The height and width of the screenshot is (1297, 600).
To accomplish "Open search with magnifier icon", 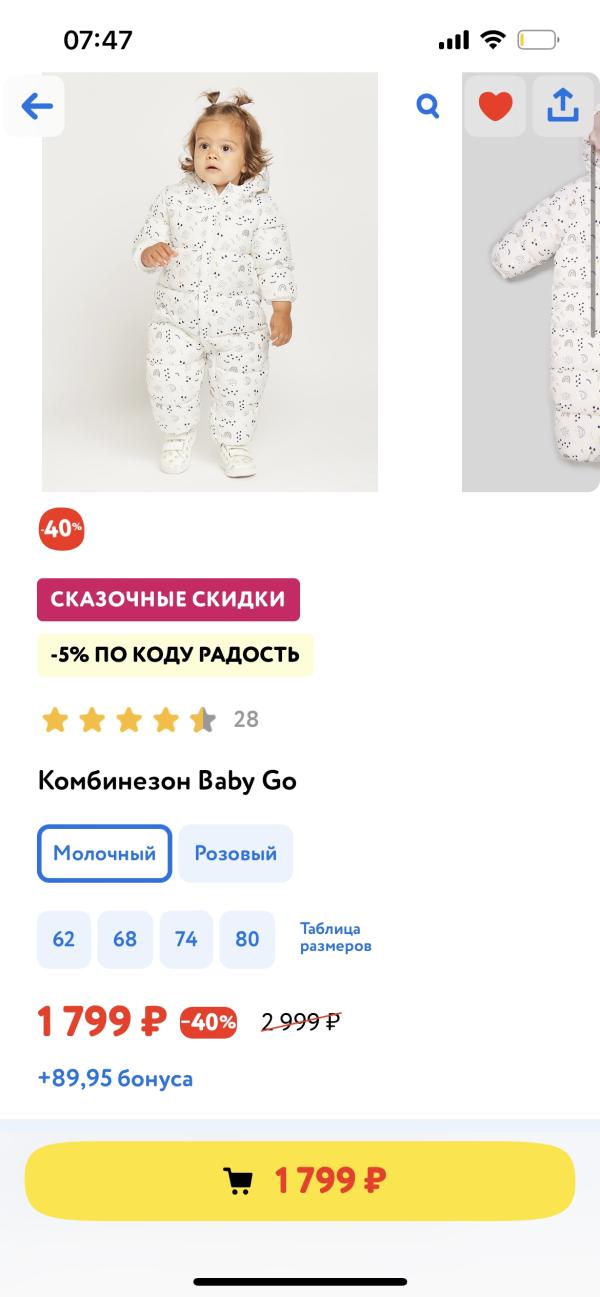I will (x=428, y=106).
